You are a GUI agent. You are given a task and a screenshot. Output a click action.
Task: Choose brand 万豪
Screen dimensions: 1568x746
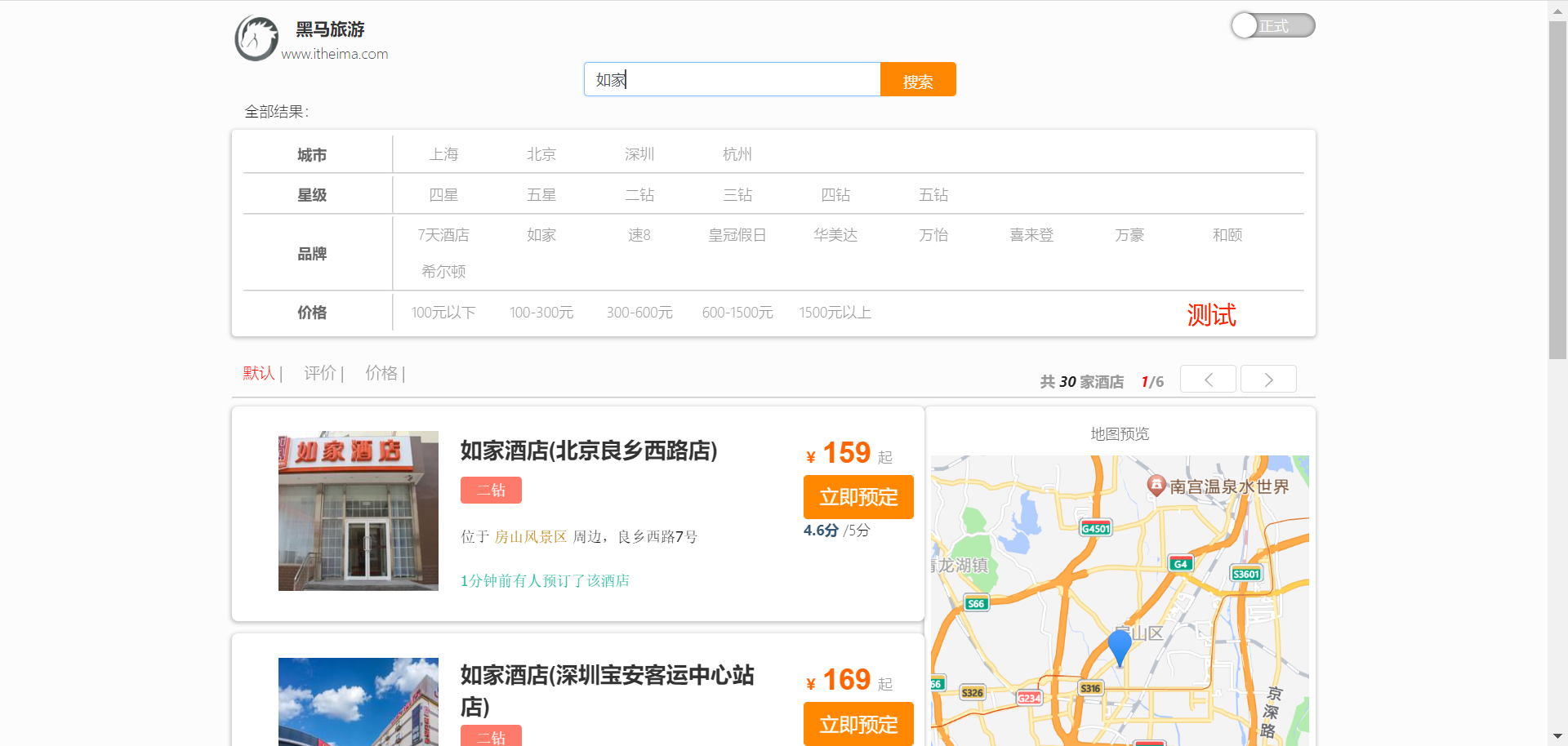1129,235
